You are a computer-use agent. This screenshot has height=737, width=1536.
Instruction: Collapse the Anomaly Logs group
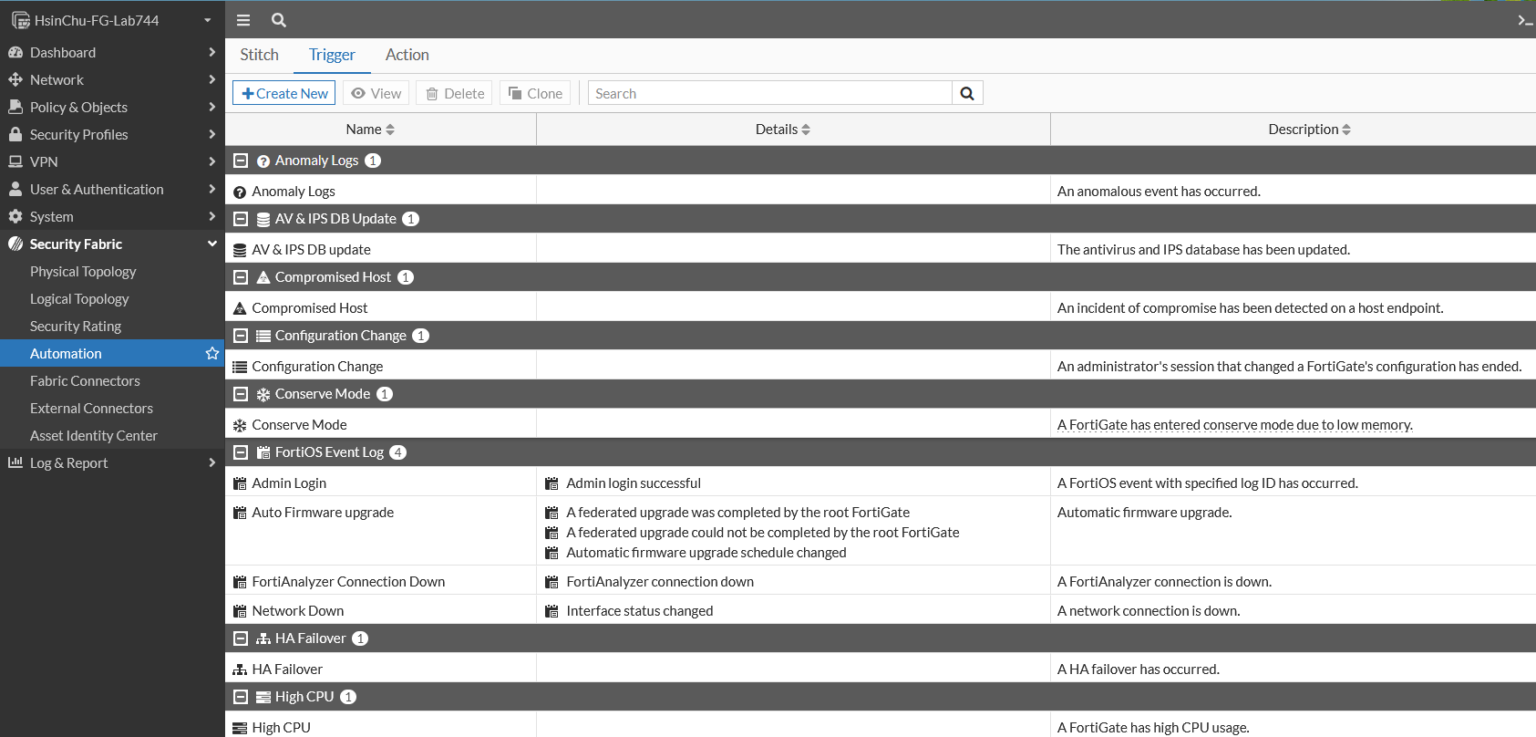click(x=240, y=161)
